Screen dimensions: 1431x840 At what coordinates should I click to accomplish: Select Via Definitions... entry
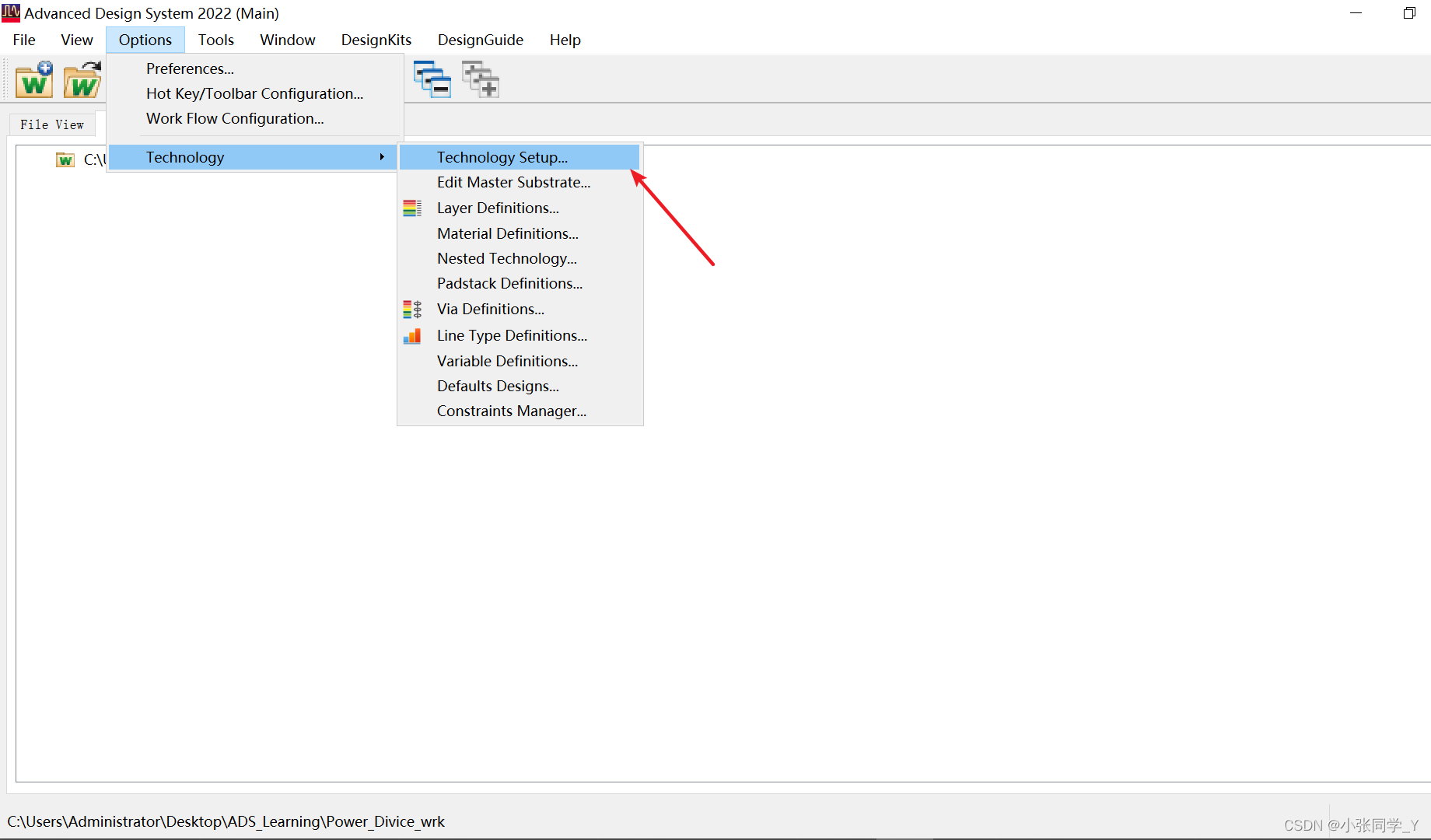(520, 309)
